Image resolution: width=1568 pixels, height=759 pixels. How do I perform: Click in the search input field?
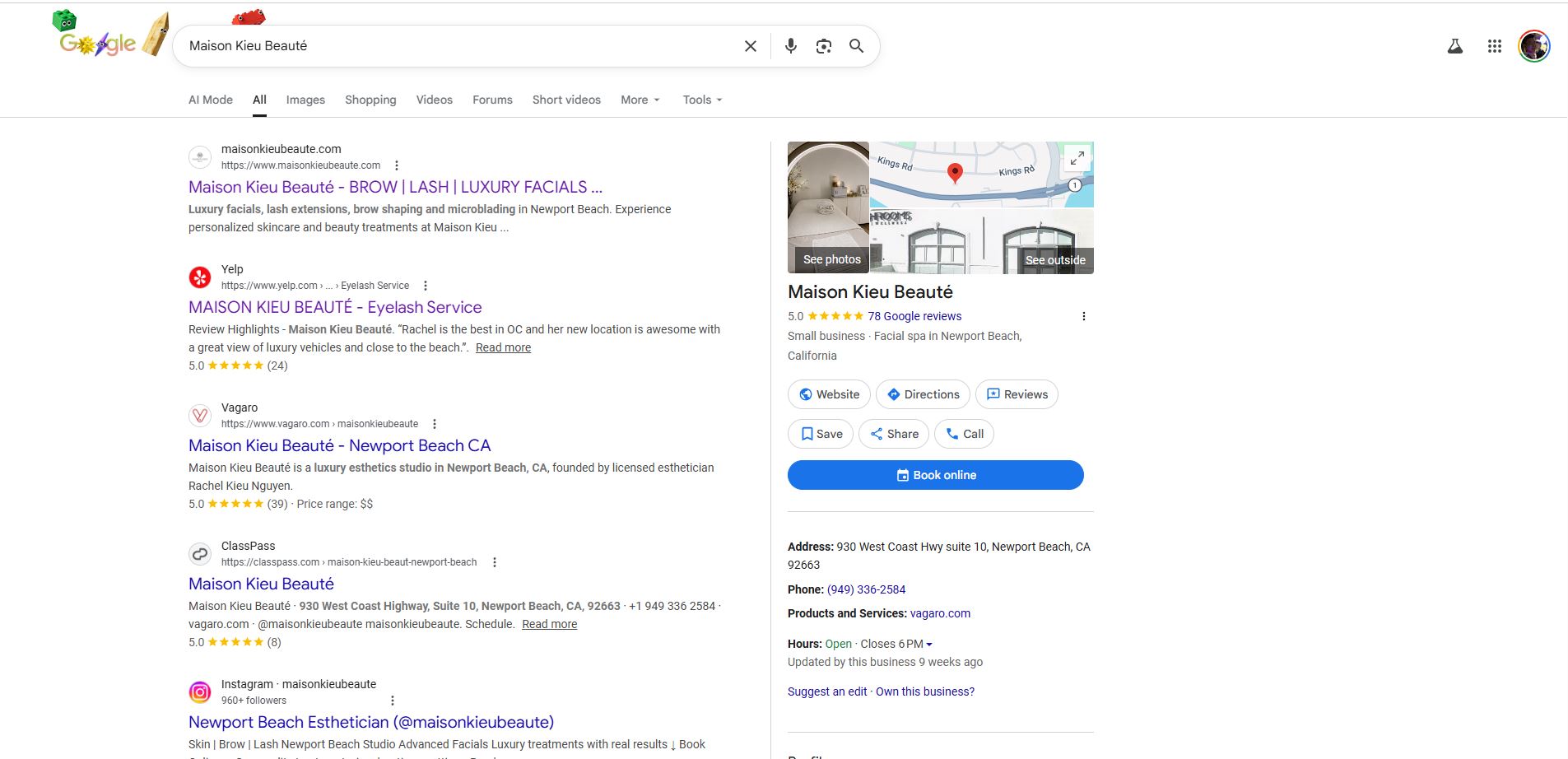click(x=461, y=46)
